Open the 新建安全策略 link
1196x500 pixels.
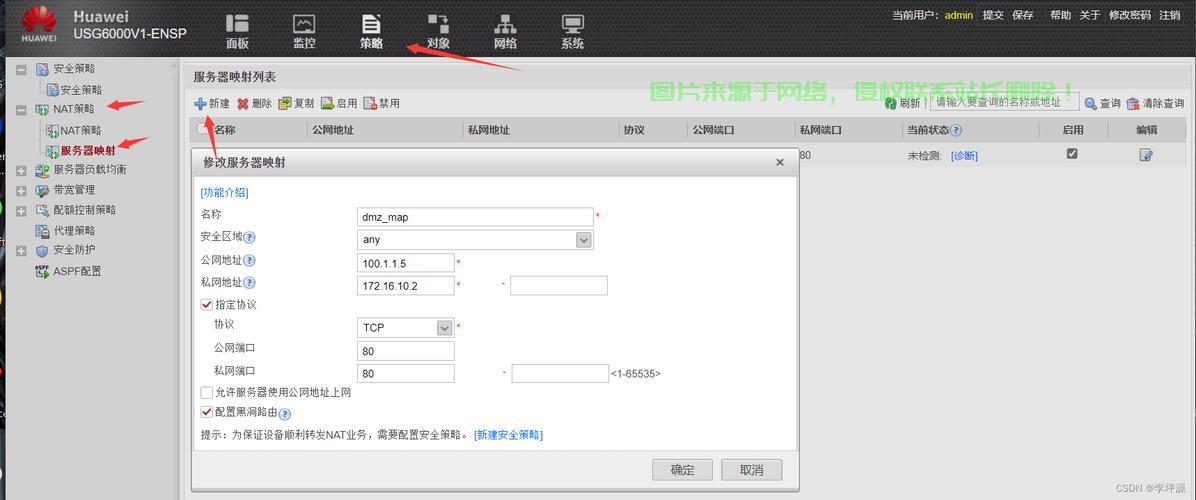(x=508, y=434)
